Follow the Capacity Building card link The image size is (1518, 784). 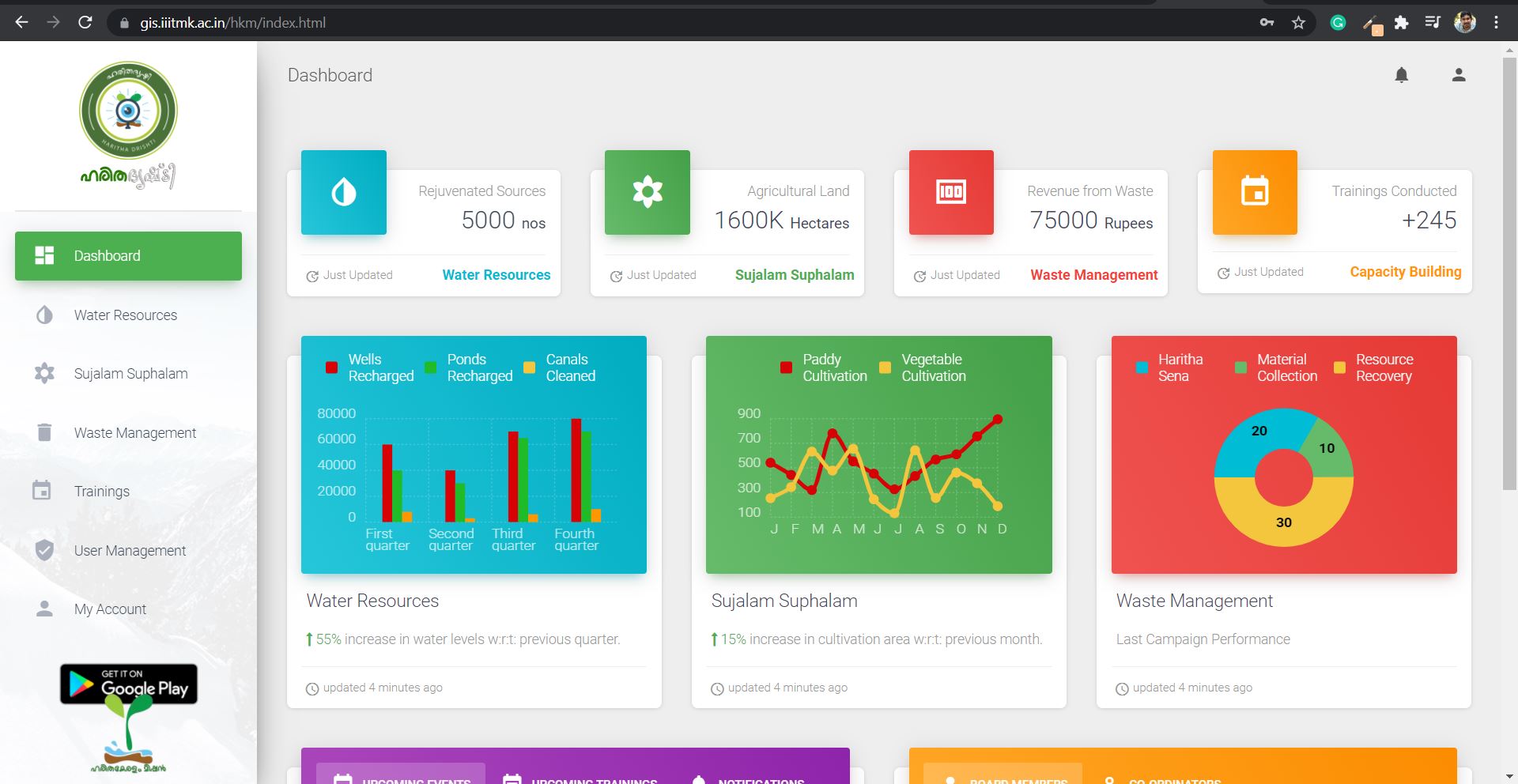tap(1406, 272)
